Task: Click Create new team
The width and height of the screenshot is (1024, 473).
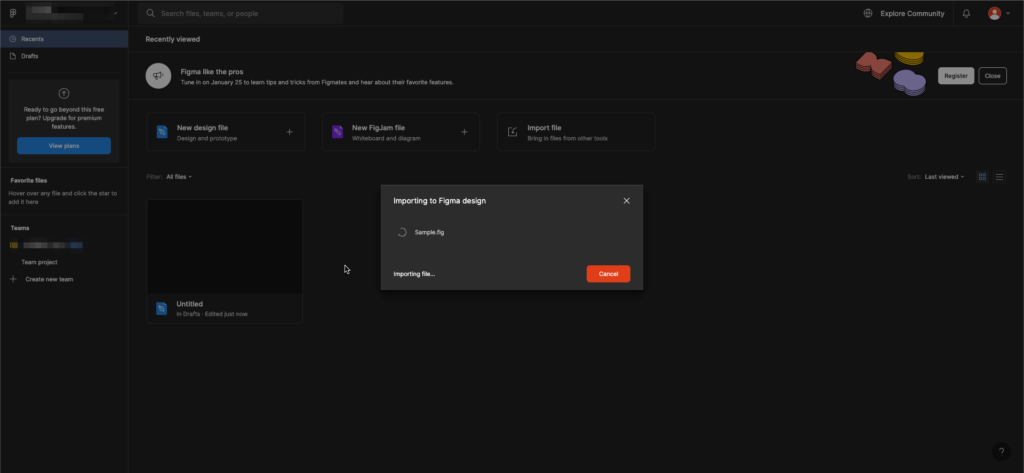Action: (x=49, y=279)
